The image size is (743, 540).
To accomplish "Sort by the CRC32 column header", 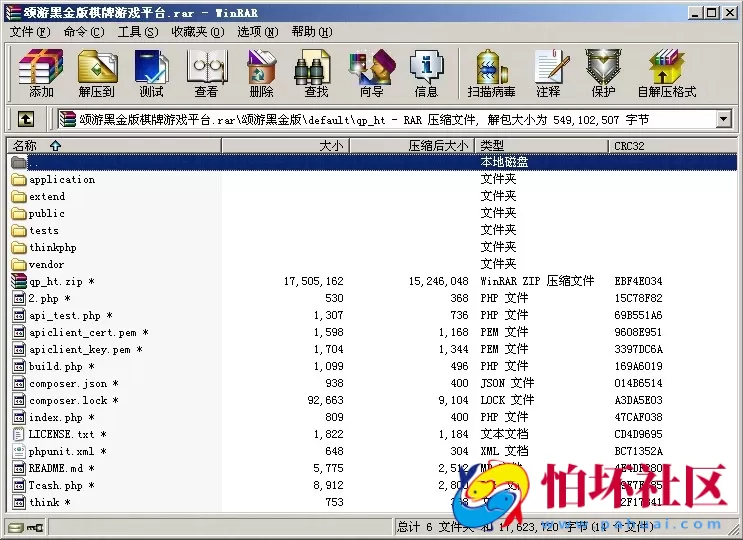I will pos(673,146).
